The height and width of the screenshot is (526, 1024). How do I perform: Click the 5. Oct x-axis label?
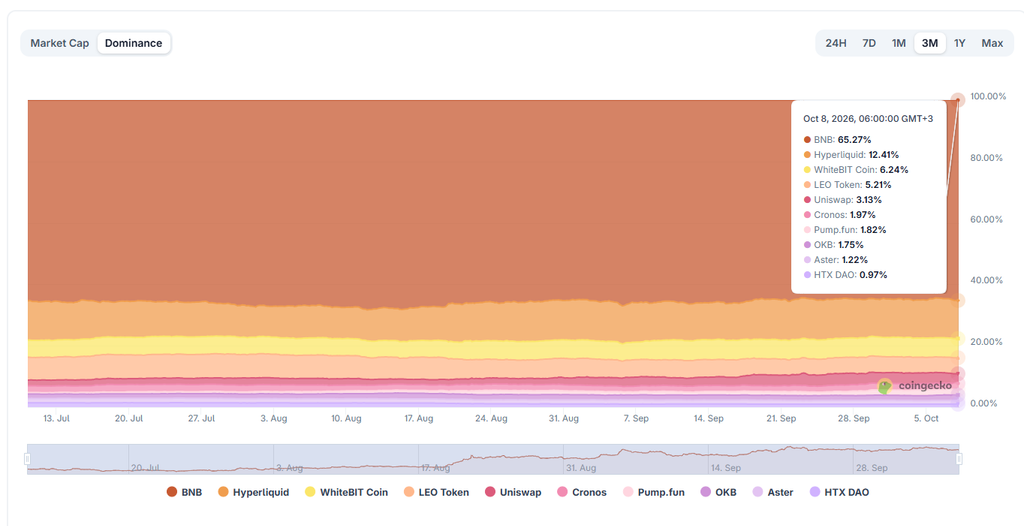926,419
